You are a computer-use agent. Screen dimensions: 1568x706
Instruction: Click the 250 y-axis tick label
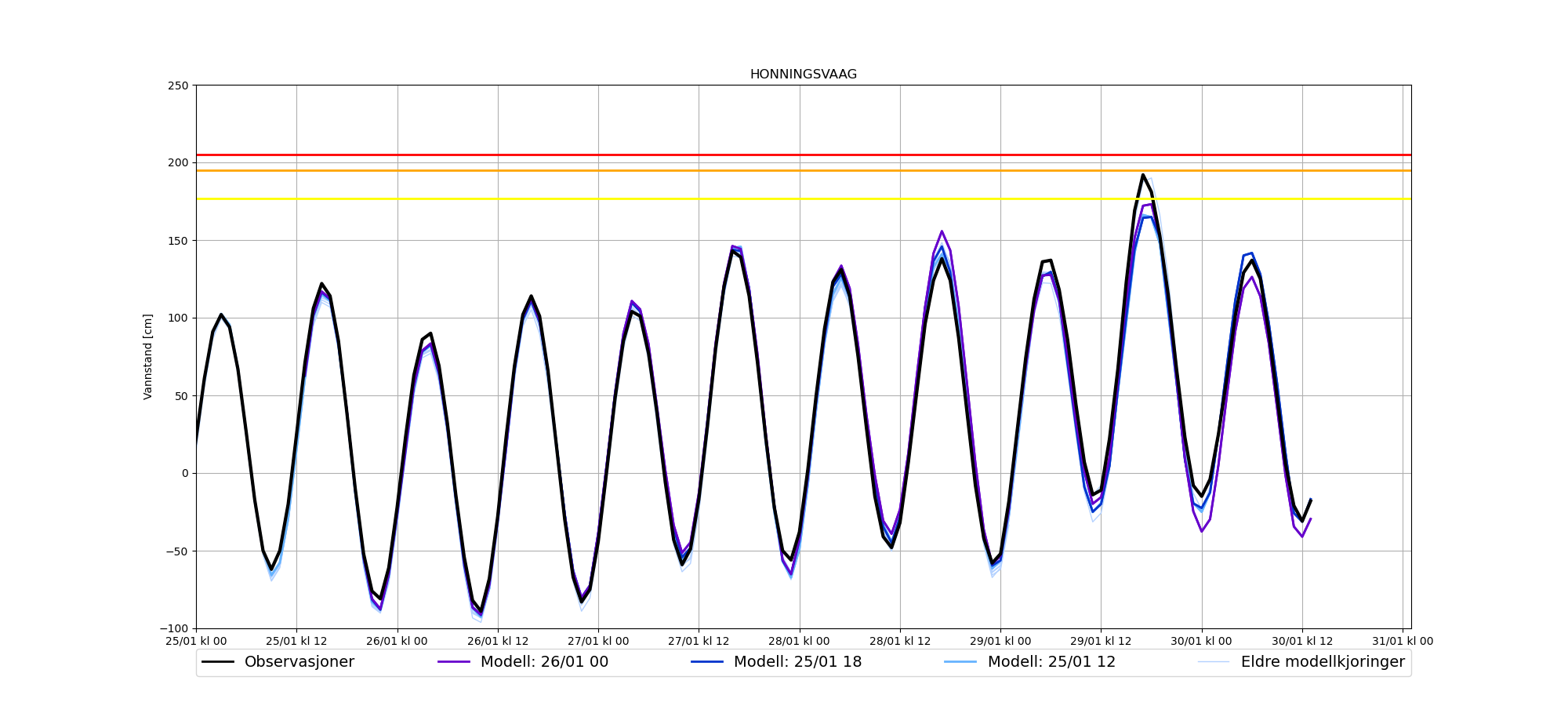coord(178,86)
